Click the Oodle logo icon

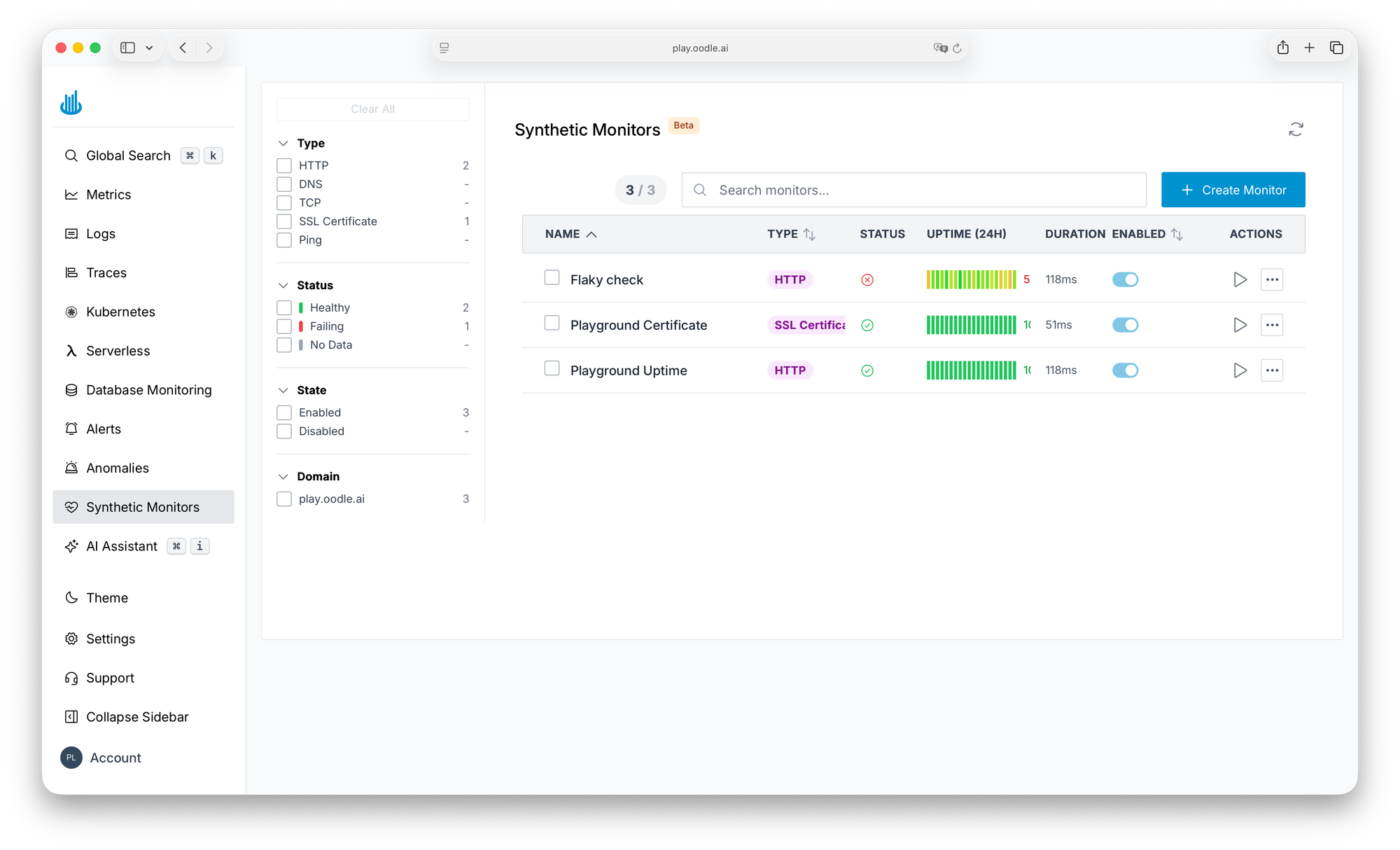point(71,103)
